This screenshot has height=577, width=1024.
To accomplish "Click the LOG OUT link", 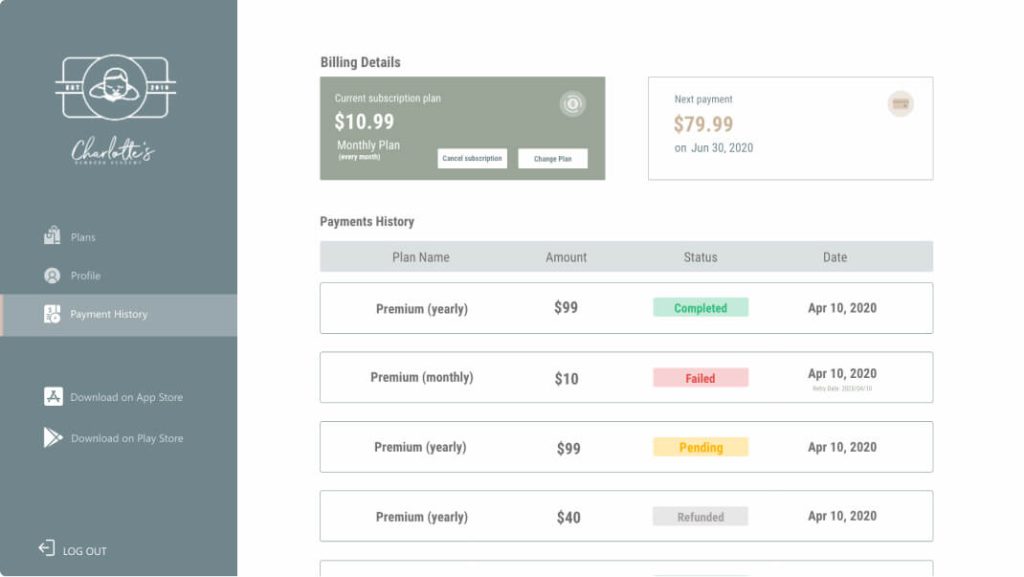I will 84,551.
